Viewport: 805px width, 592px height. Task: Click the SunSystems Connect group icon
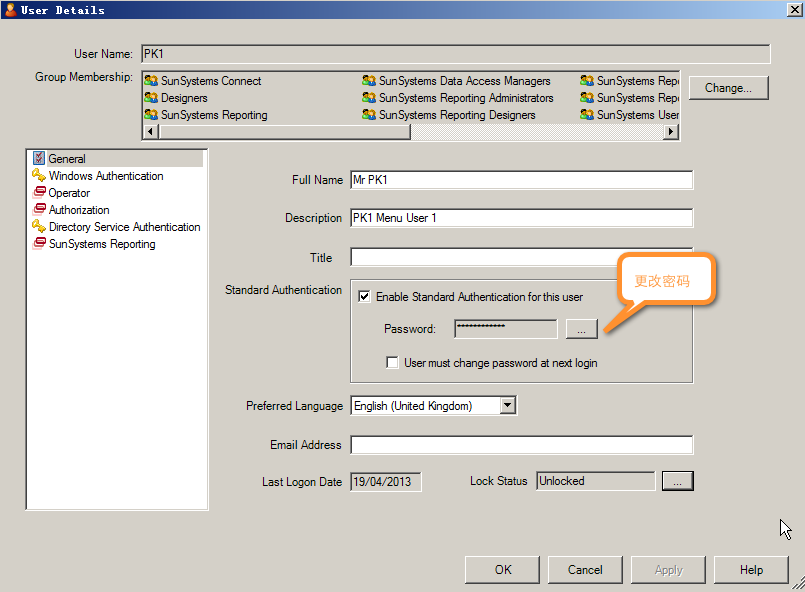coord(151,81)
